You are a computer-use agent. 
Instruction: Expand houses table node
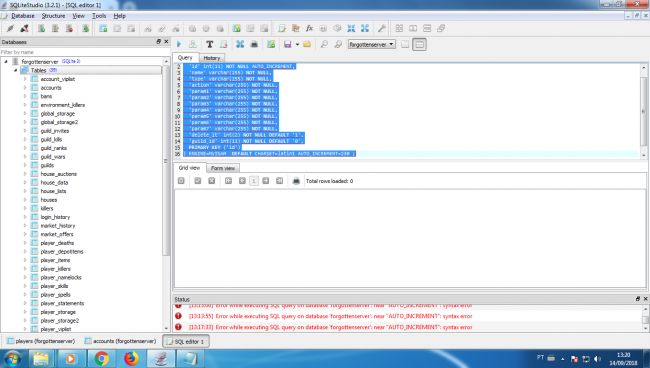point(25,200)
